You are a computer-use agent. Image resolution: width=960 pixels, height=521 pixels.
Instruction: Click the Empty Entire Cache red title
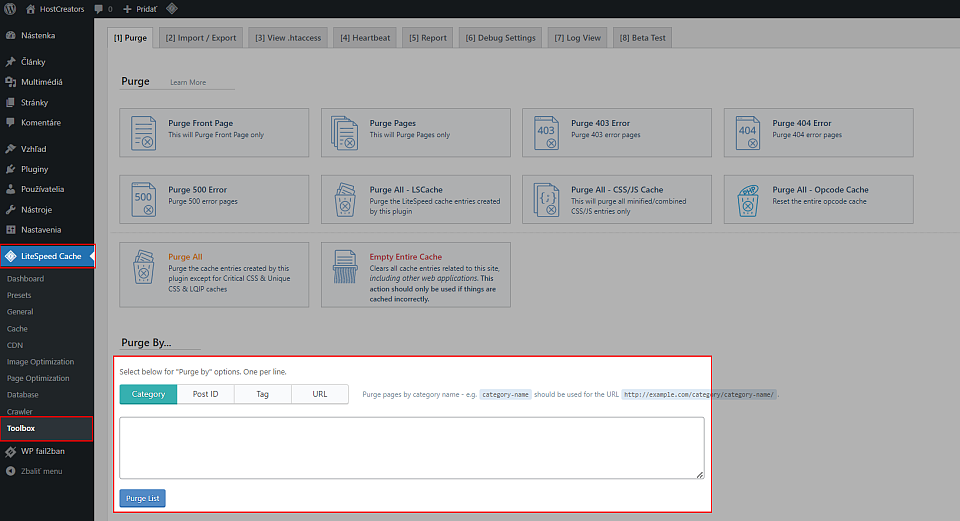pos(405,257)
